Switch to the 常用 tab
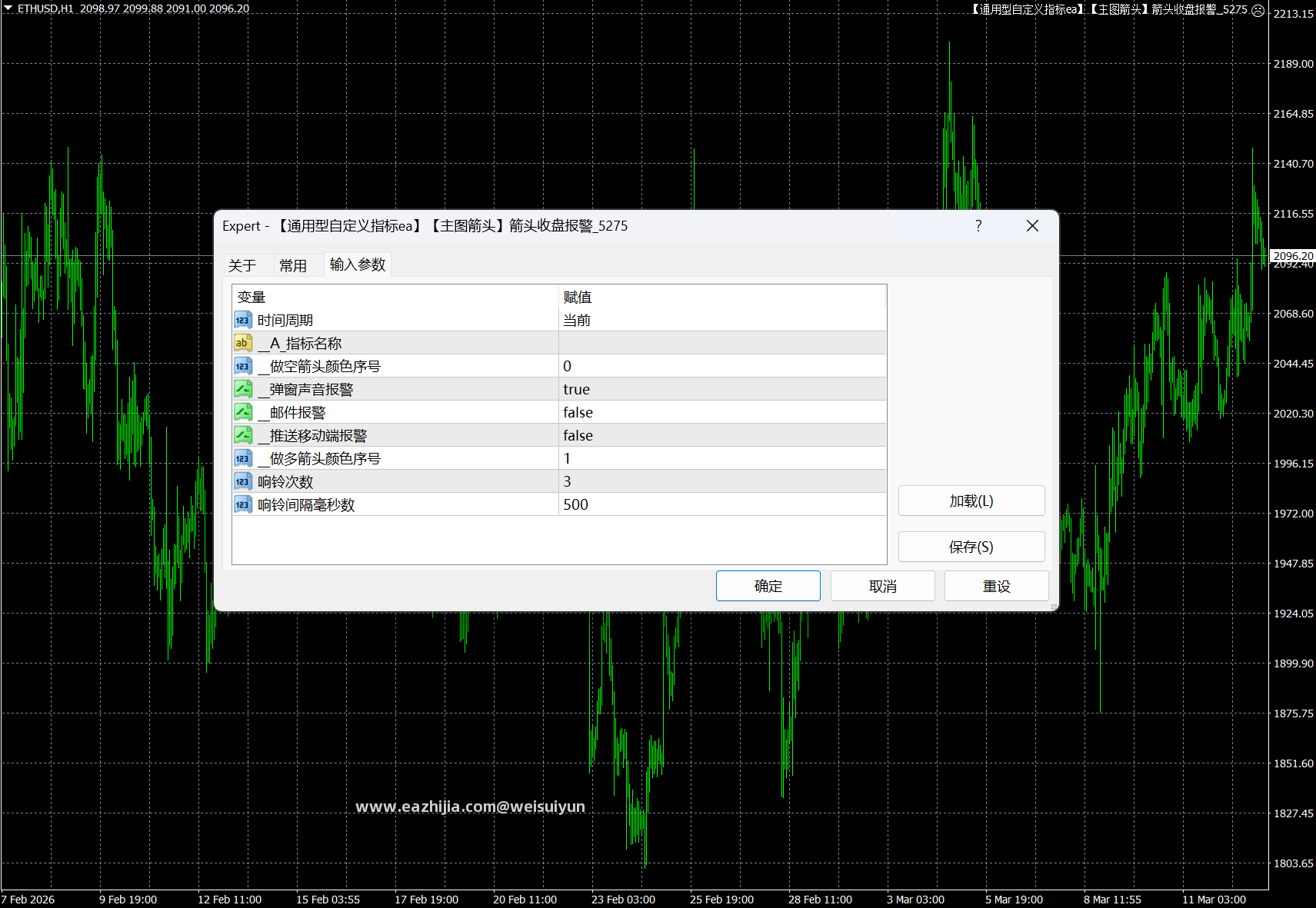 point(293,265)
